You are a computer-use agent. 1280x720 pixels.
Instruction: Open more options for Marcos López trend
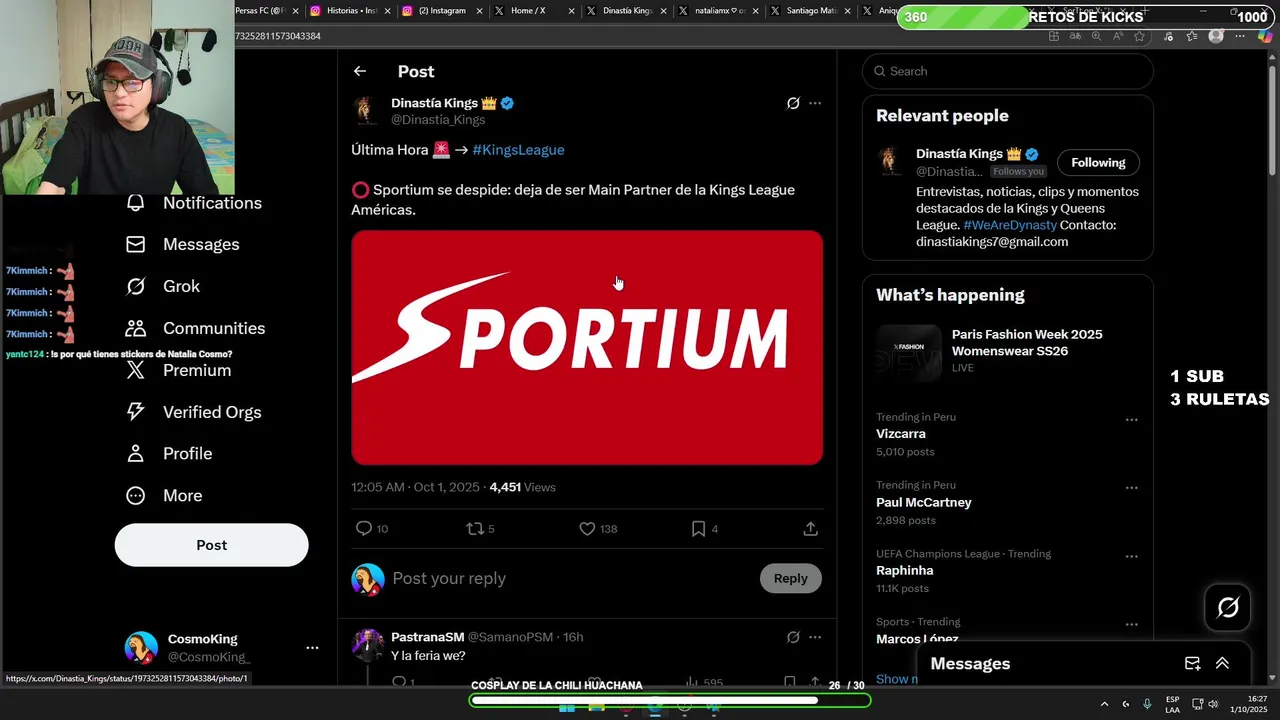tap(1132, 625)
